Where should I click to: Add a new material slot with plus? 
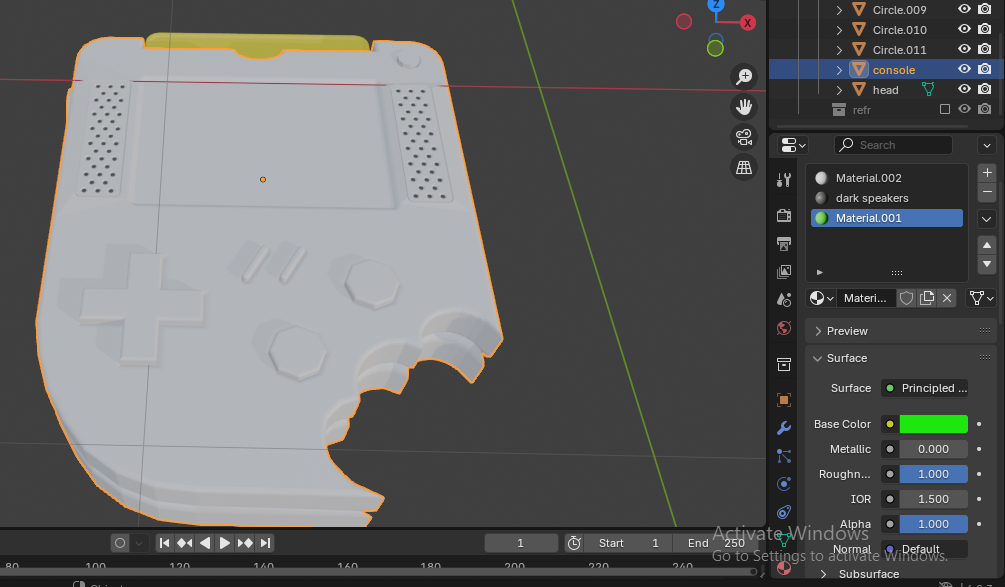[x=987, y=172]
